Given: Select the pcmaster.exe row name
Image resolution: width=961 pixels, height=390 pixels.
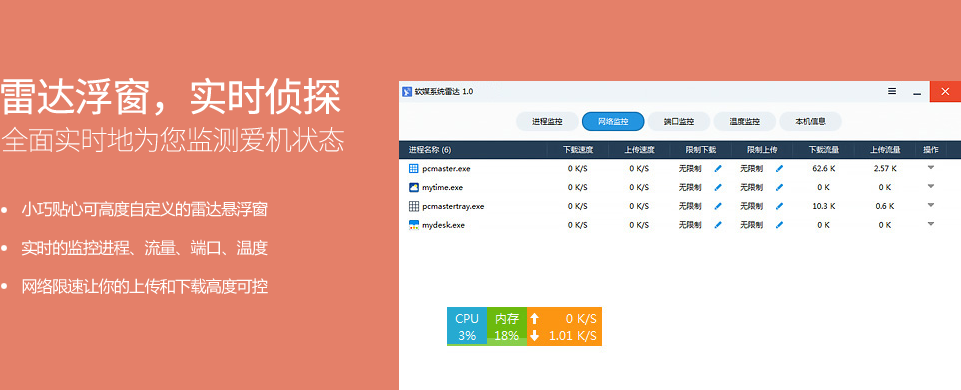Looking at the screenshot, I should pos(447,168).
